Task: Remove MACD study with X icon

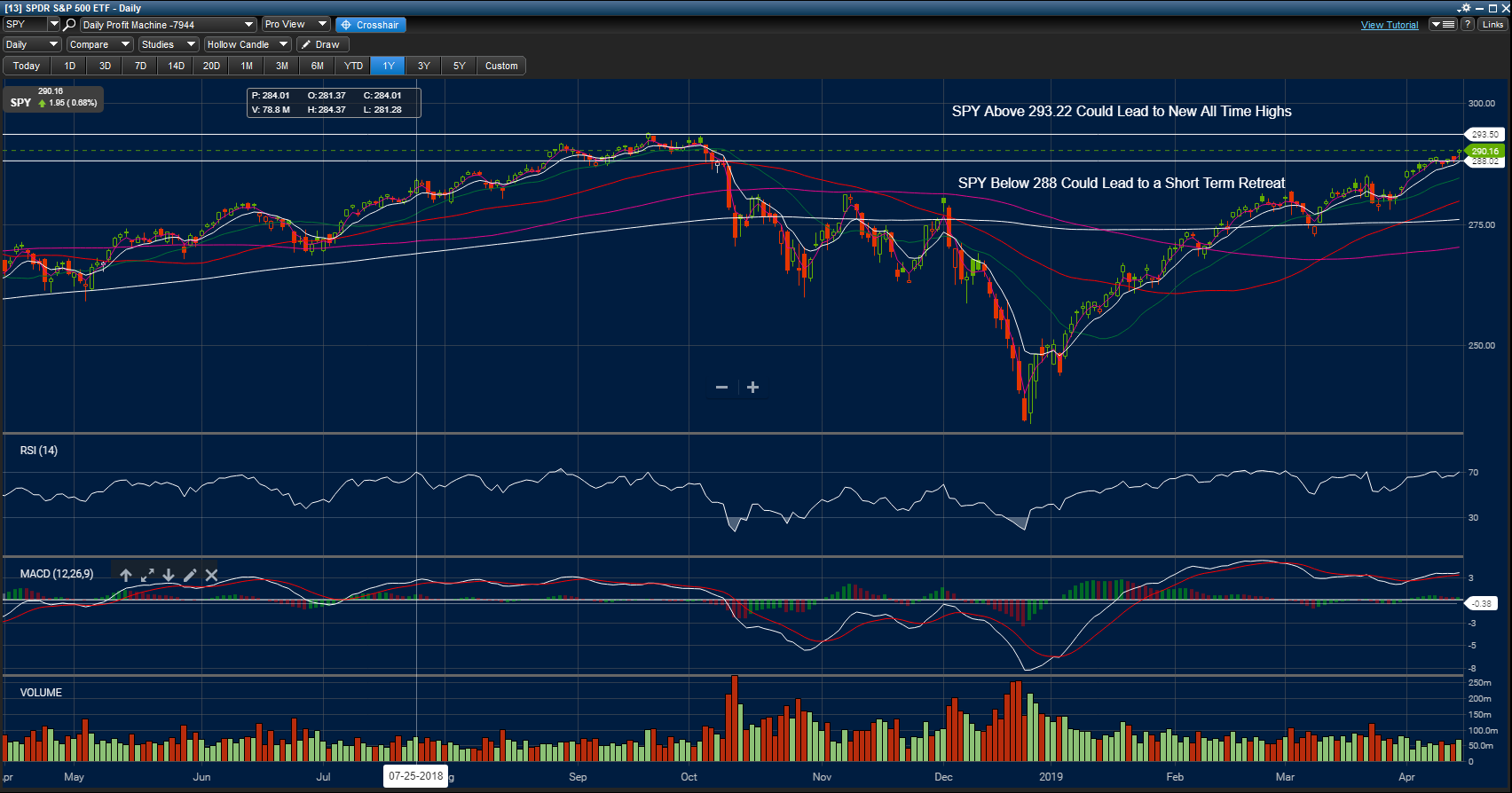Action: pos(211,575)
